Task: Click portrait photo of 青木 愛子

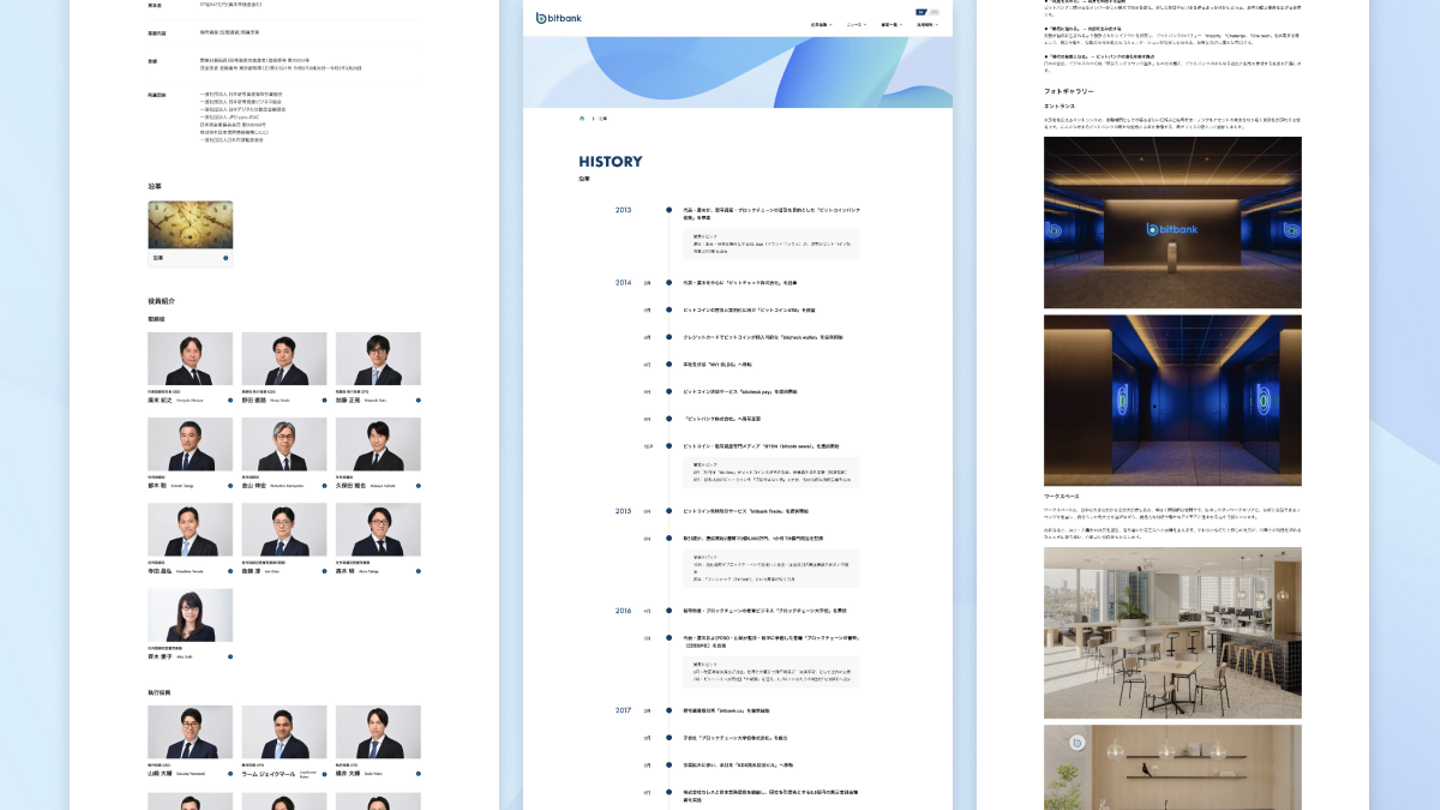Action: click(x=190, y=615)
